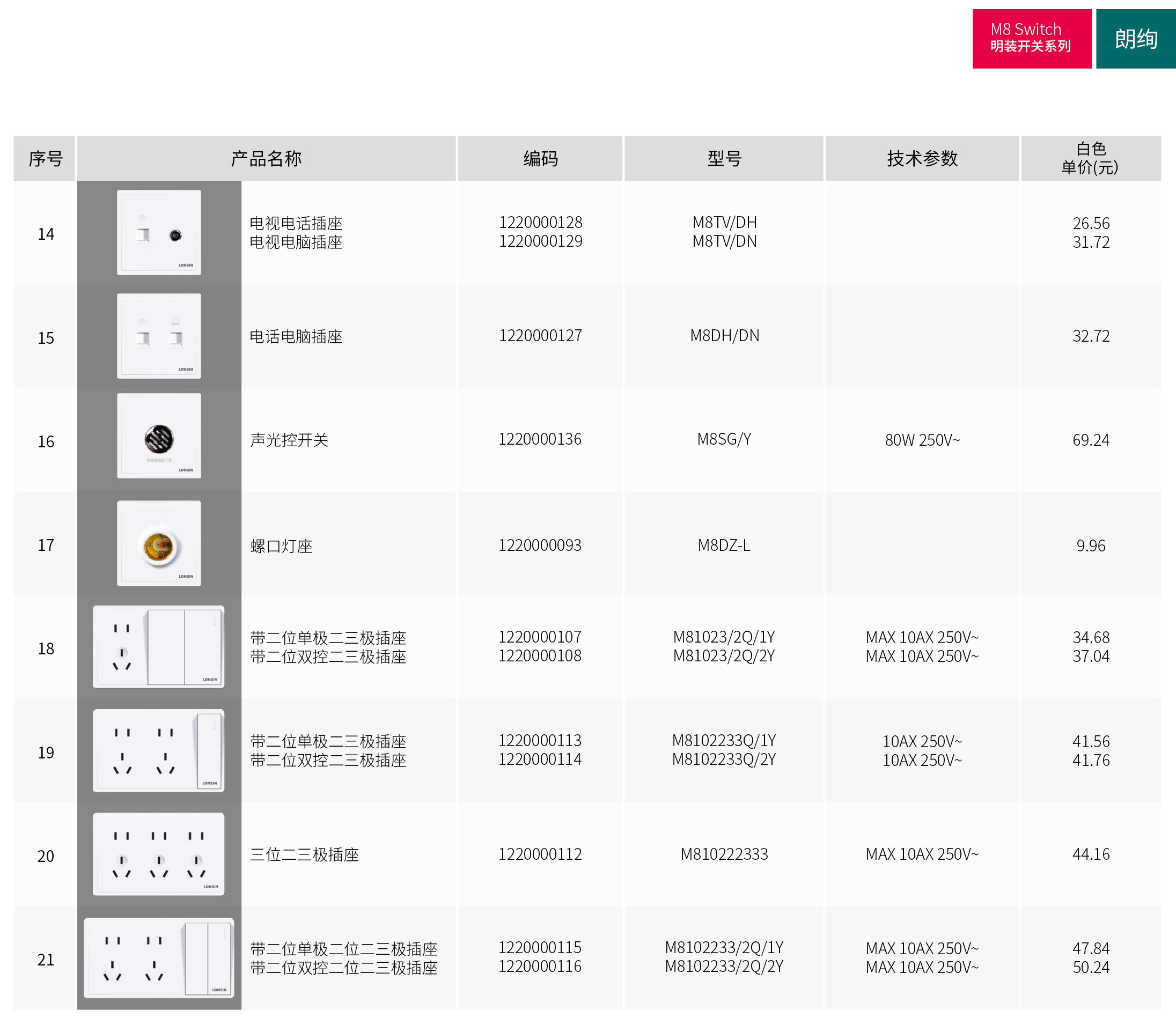Screen dimensions: 1176x1025
Task: Click the row 19 double socket image
Action: click(x=159, y=750)
